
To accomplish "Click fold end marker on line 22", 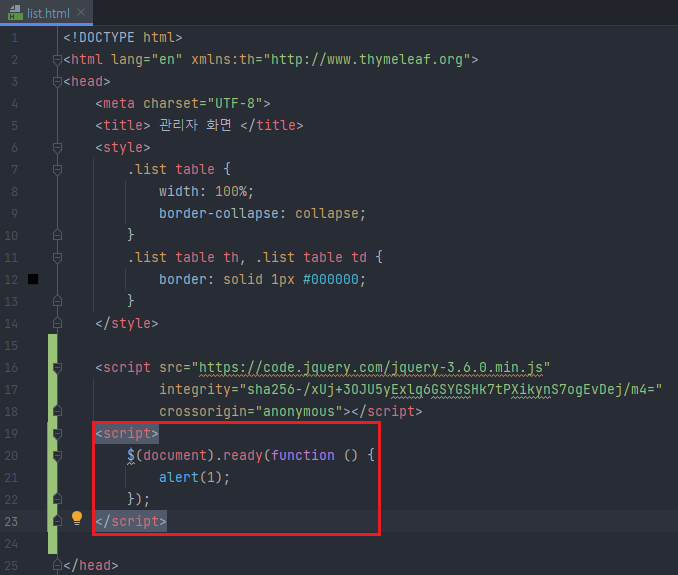I will pos(57,500).
